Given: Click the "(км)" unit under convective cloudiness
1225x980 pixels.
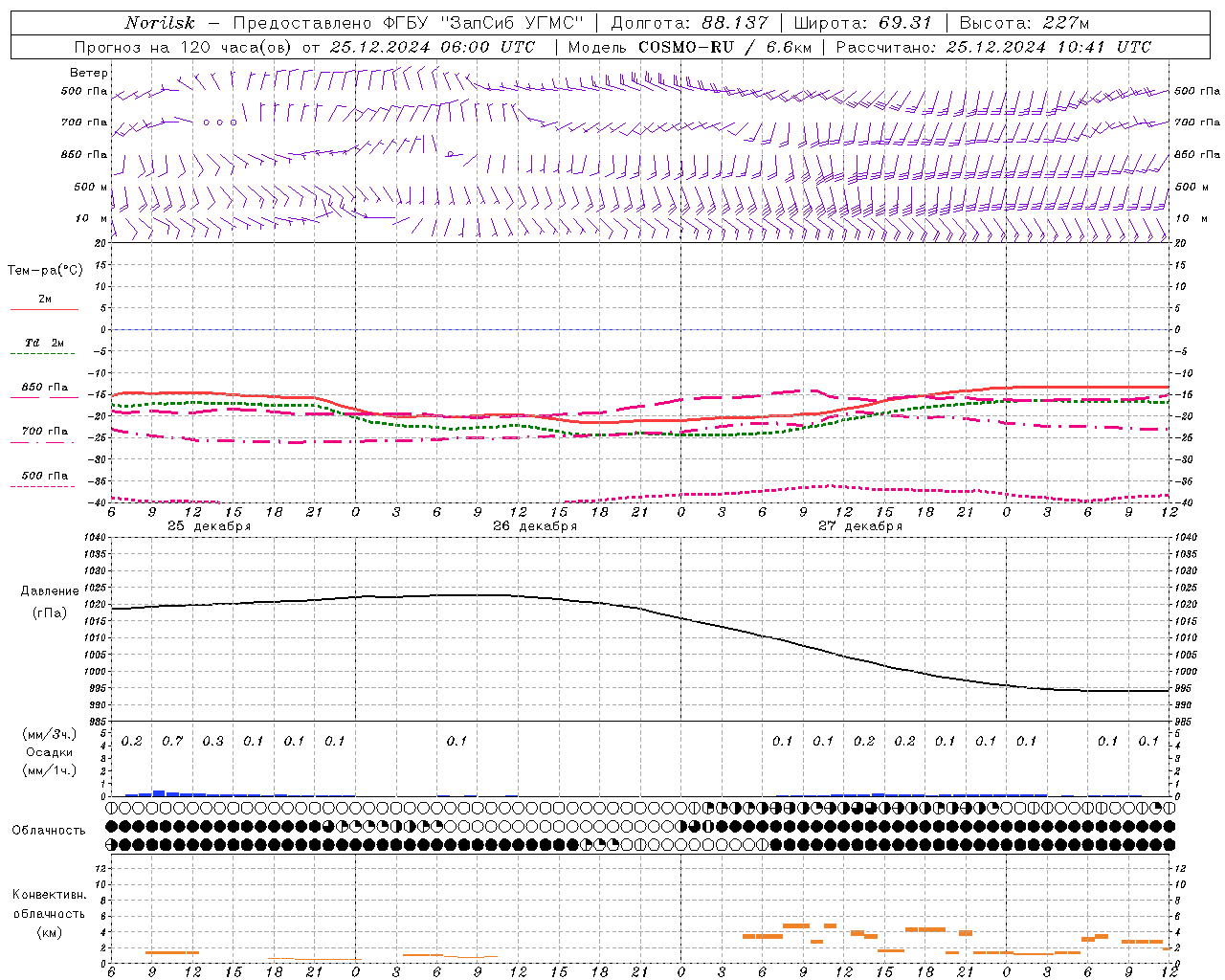Looking at the screenshot, I should click(50, 931).
